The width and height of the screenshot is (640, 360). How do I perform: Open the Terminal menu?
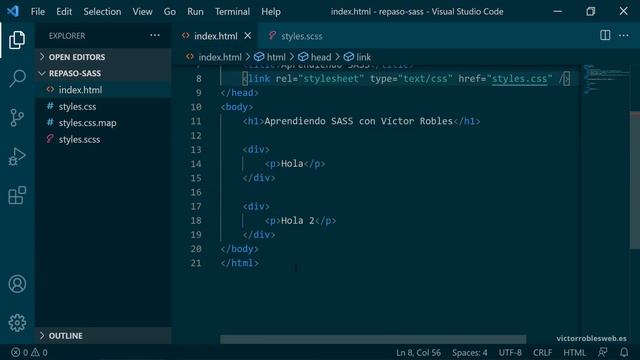(232, 11)
